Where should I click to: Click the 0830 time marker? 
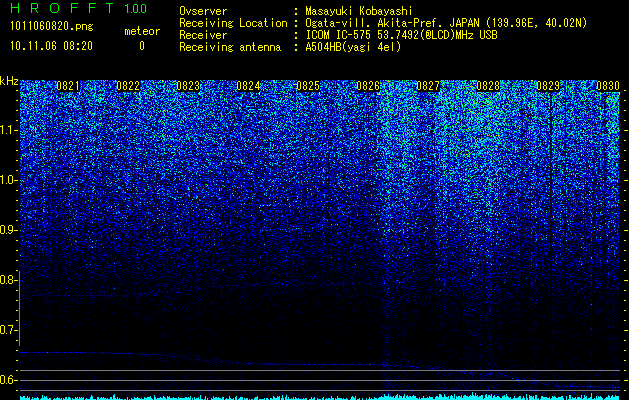pyautogui.click(x=608, y=86)
